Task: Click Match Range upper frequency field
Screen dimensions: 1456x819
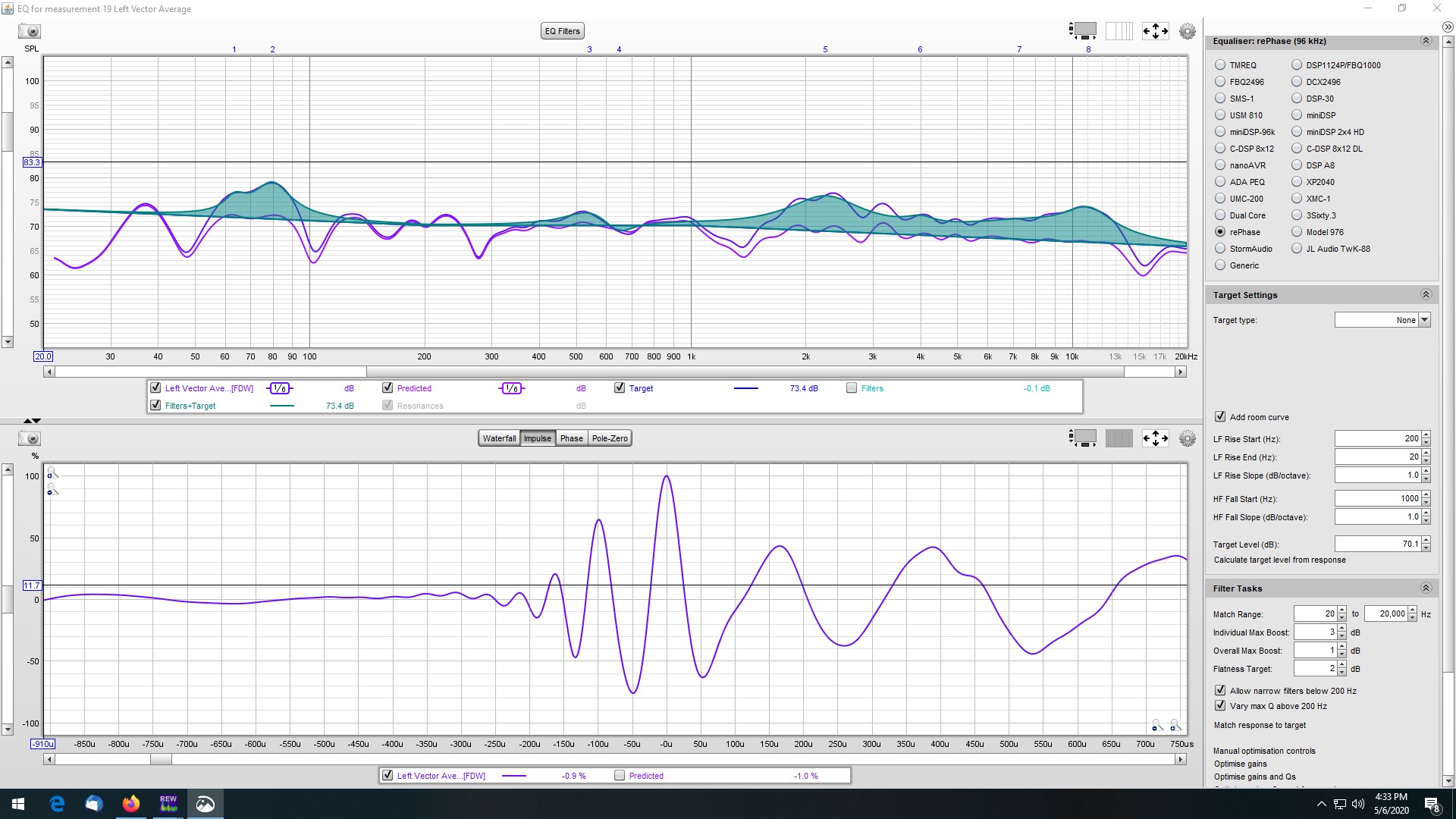Action: coord(1385,613)
